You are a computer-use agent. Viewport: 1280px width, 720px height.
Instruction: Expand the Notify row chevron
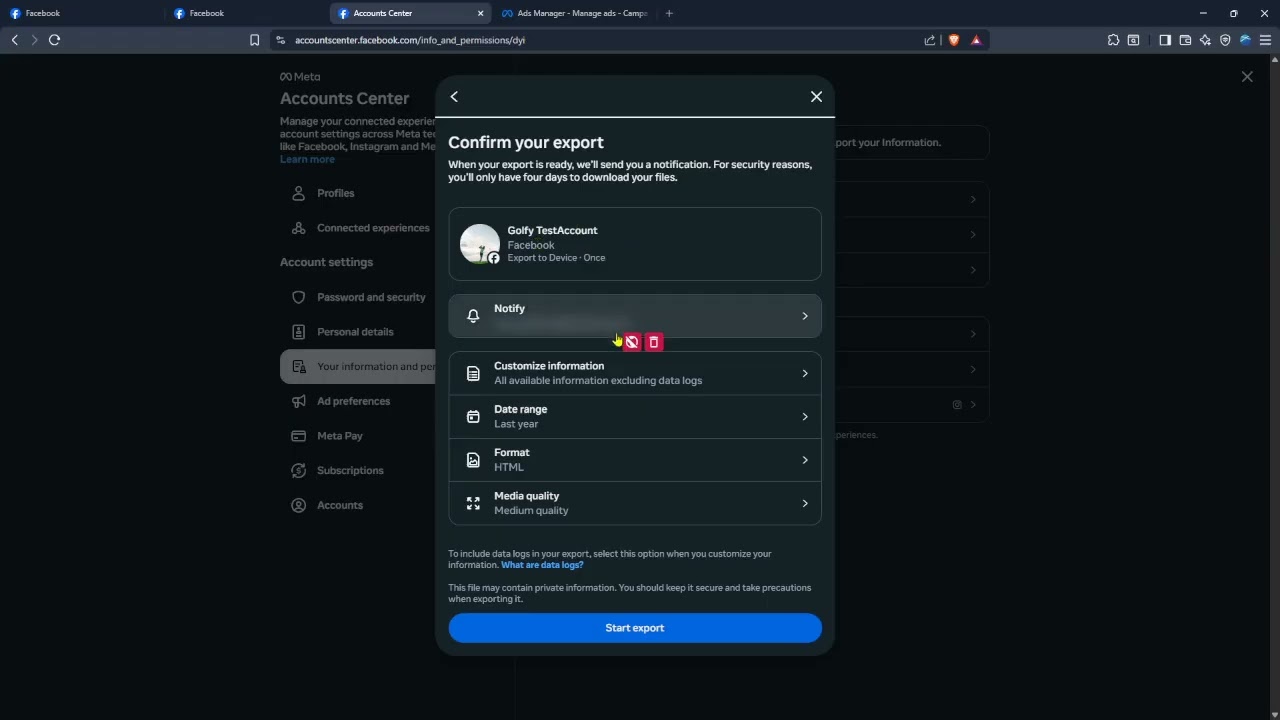tap(805, 316)
